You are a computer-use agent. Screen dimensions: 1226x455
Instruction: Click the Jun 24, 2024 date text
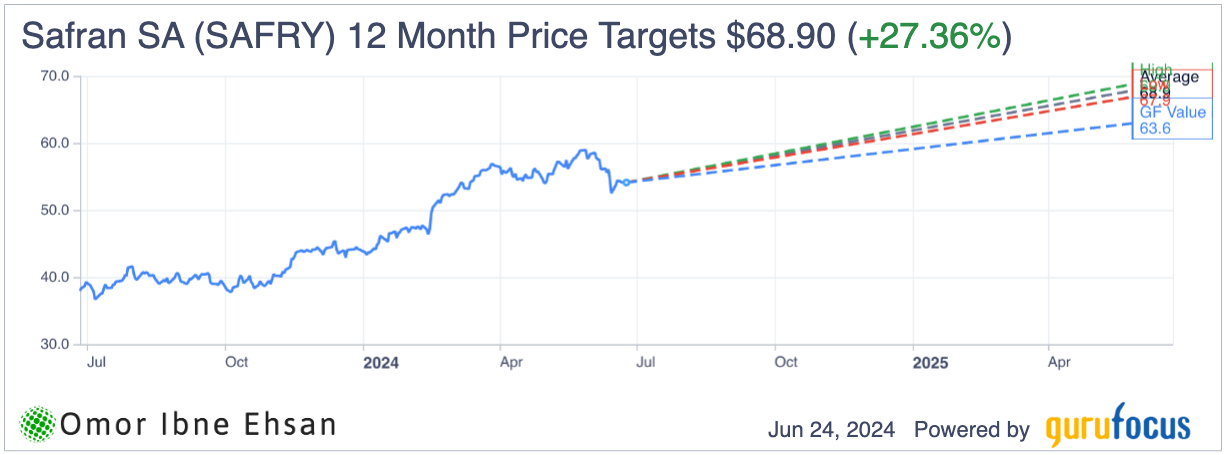[x=834, y=430]
